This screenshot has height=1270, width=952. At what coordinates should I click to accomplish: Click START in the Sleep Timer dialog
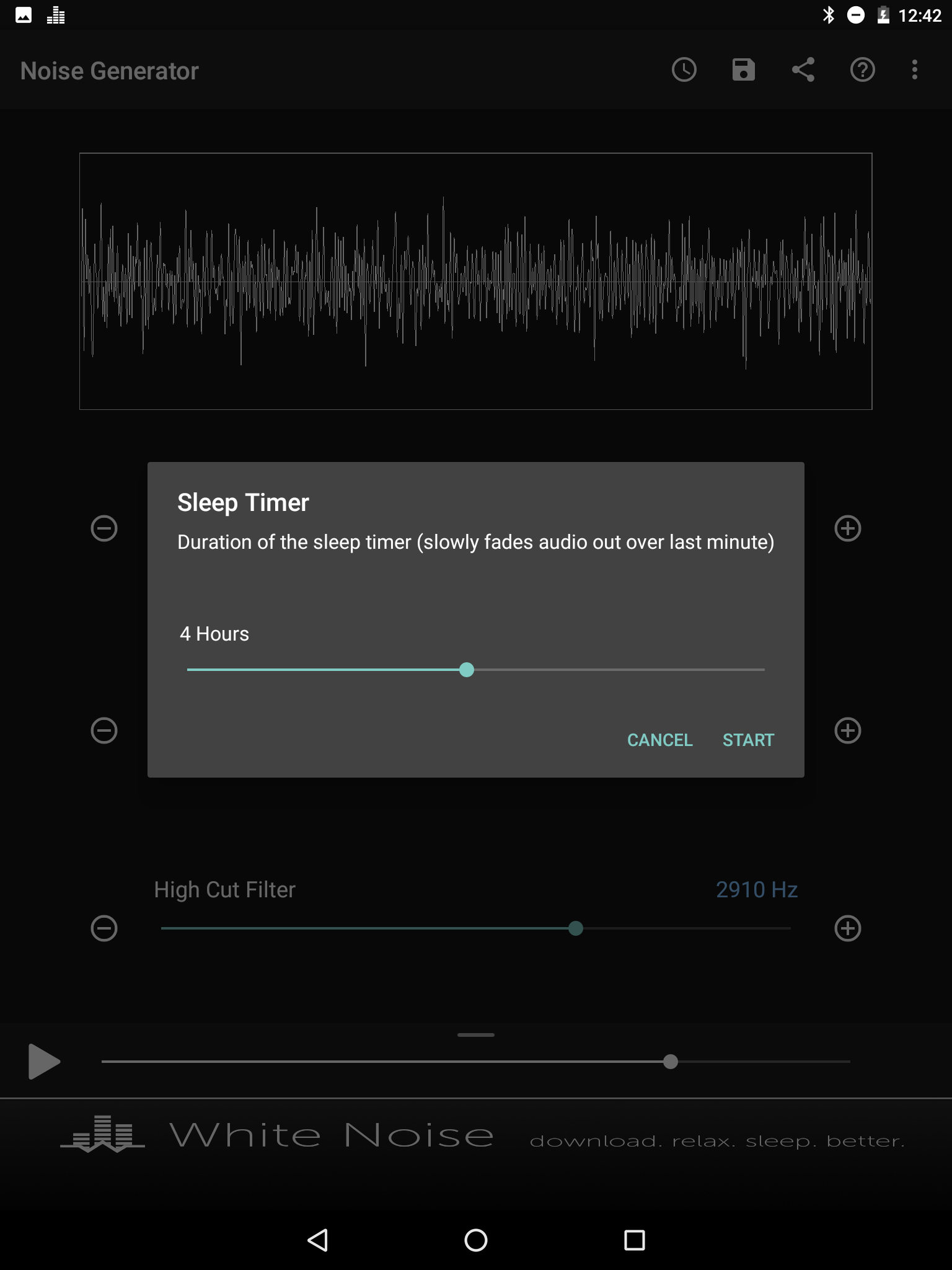(749, 740)
